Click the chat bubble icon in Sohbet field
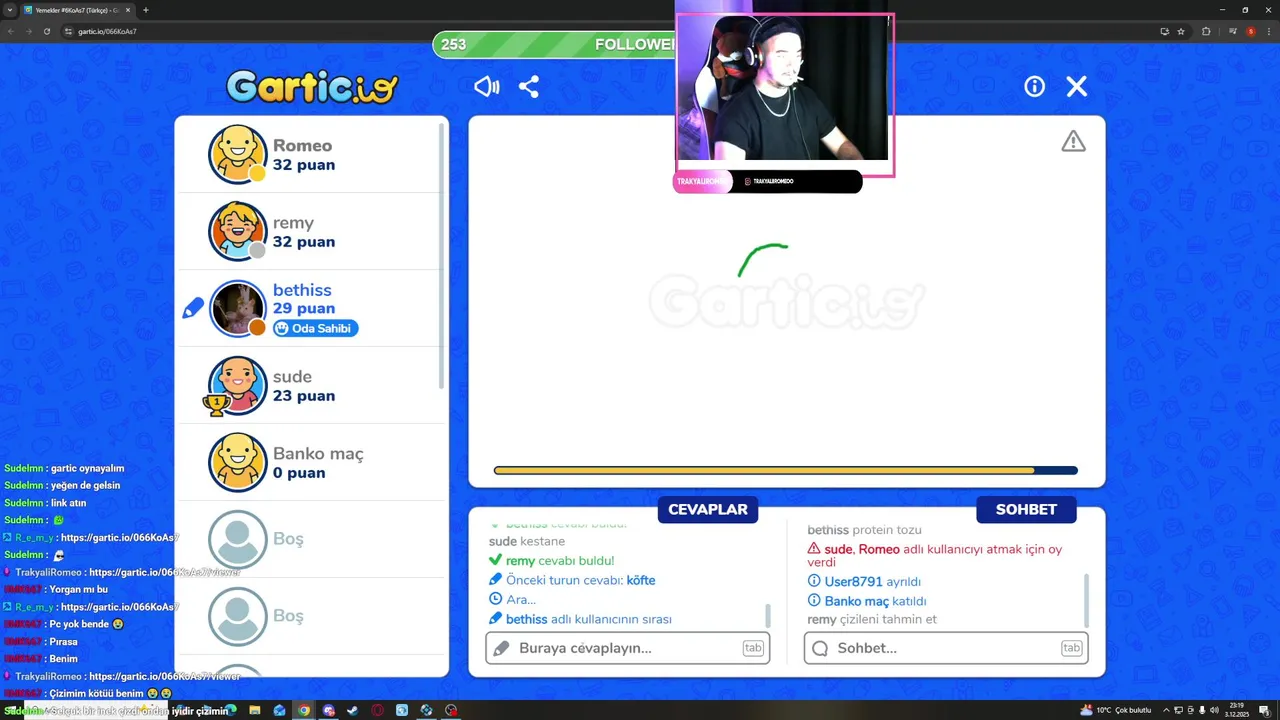1280x720 pixels. [820, 648]
